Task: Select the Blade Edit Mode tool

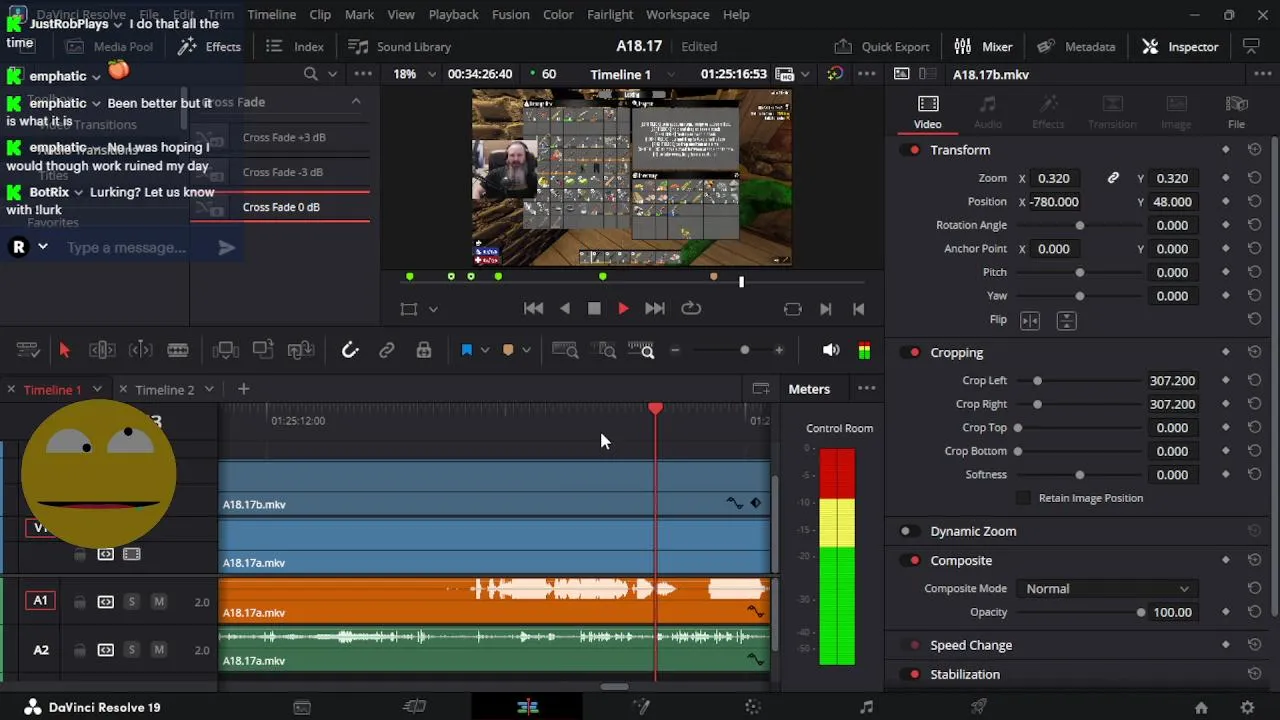Action: 178,350
